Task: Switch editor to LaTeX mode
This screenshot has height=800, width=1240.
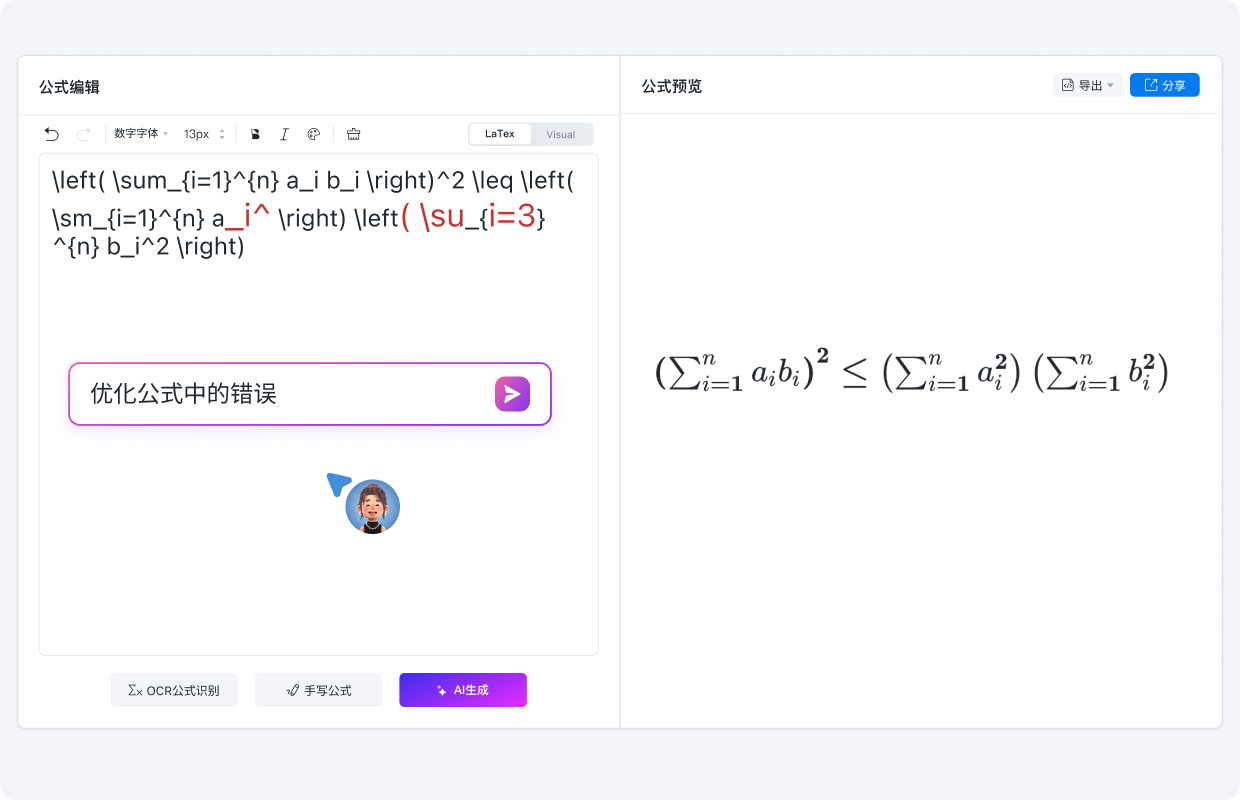Action: click(x=500, y=134)
